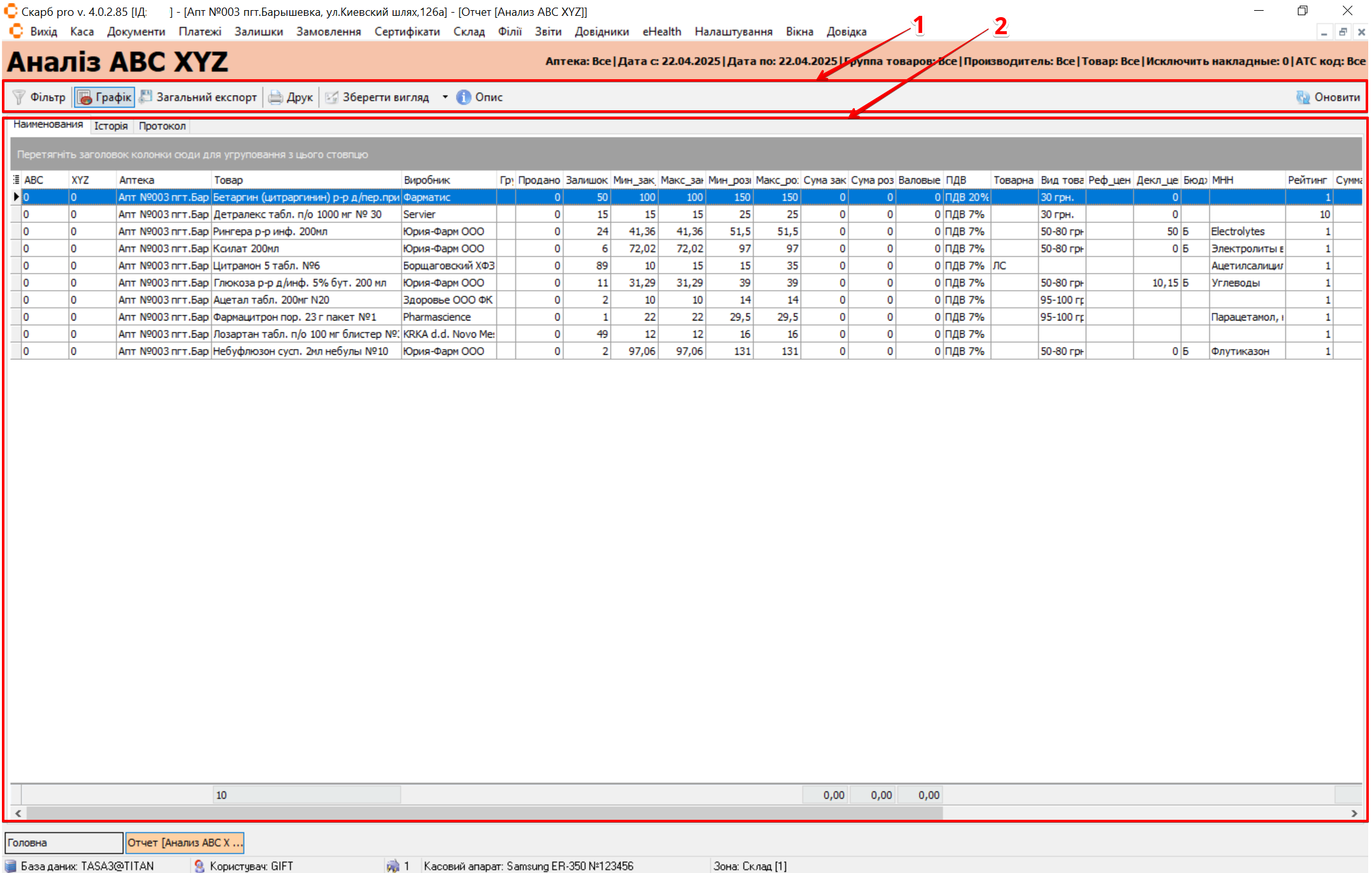The height and width of the screenshot is (873, 1372).
Task: Click the user icon near Користувач
Action: tap(199, 865)
